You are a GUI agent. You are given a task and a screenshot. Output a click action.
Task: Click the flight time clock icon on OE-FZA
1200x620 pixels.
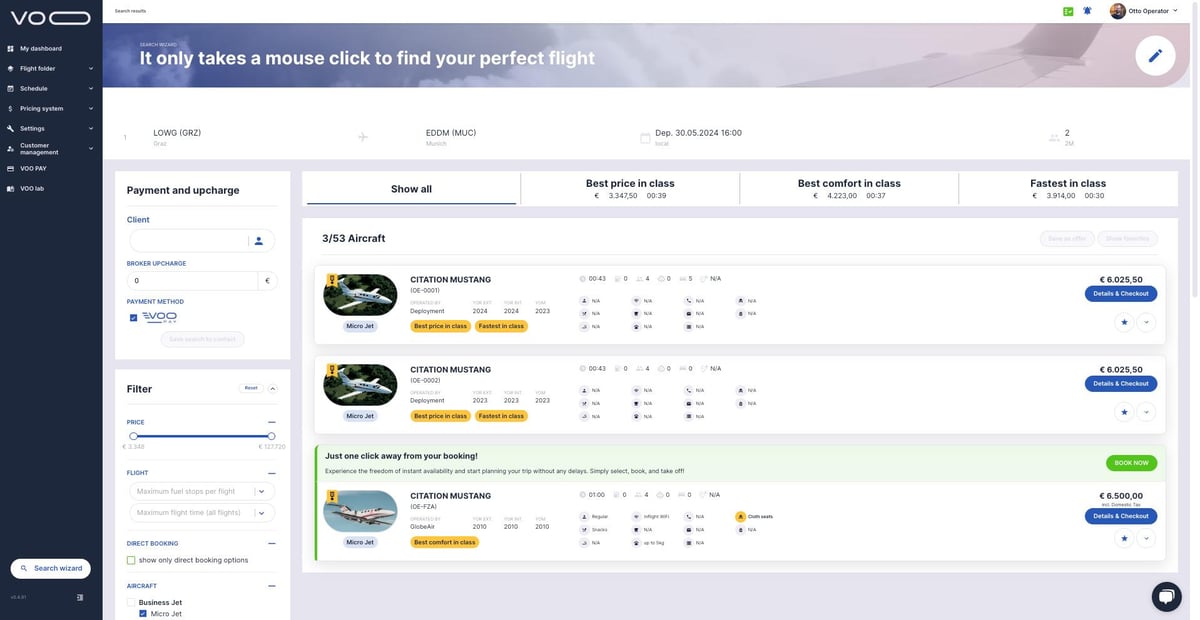[583, 494]
